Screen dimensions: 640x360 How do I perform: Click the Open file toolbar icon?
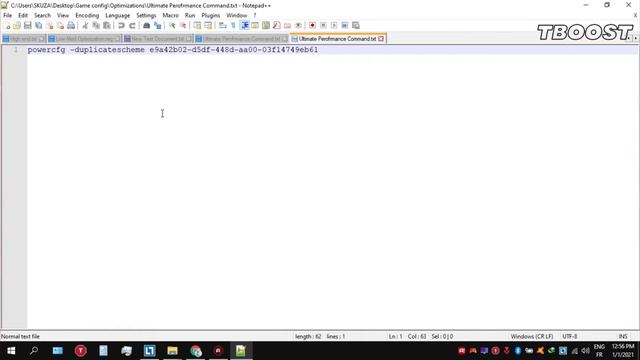click(17, 25)
